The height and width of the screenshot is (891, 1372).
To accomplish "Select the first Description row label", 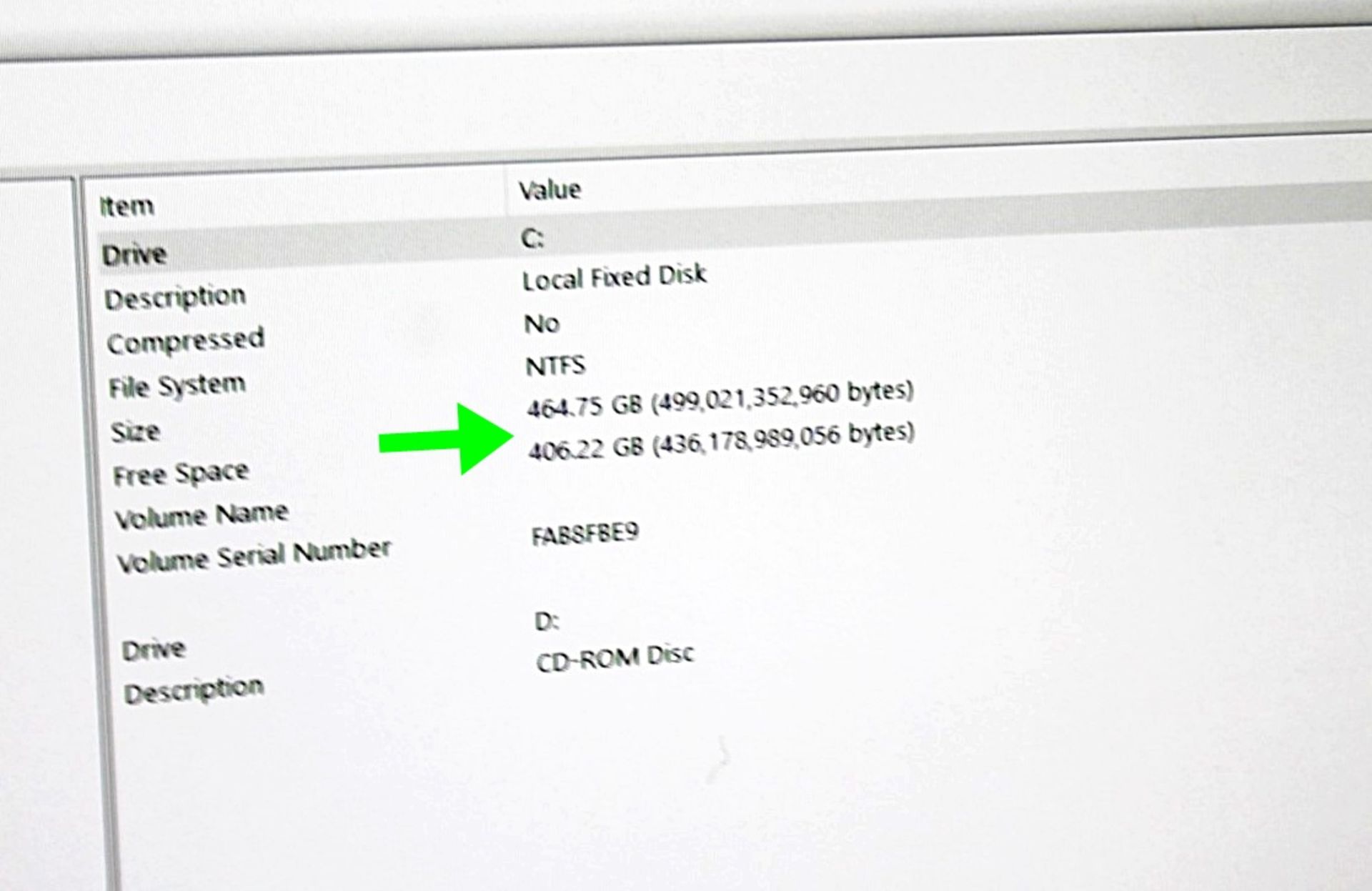I will pyautogui.click(x=175, y=298).
